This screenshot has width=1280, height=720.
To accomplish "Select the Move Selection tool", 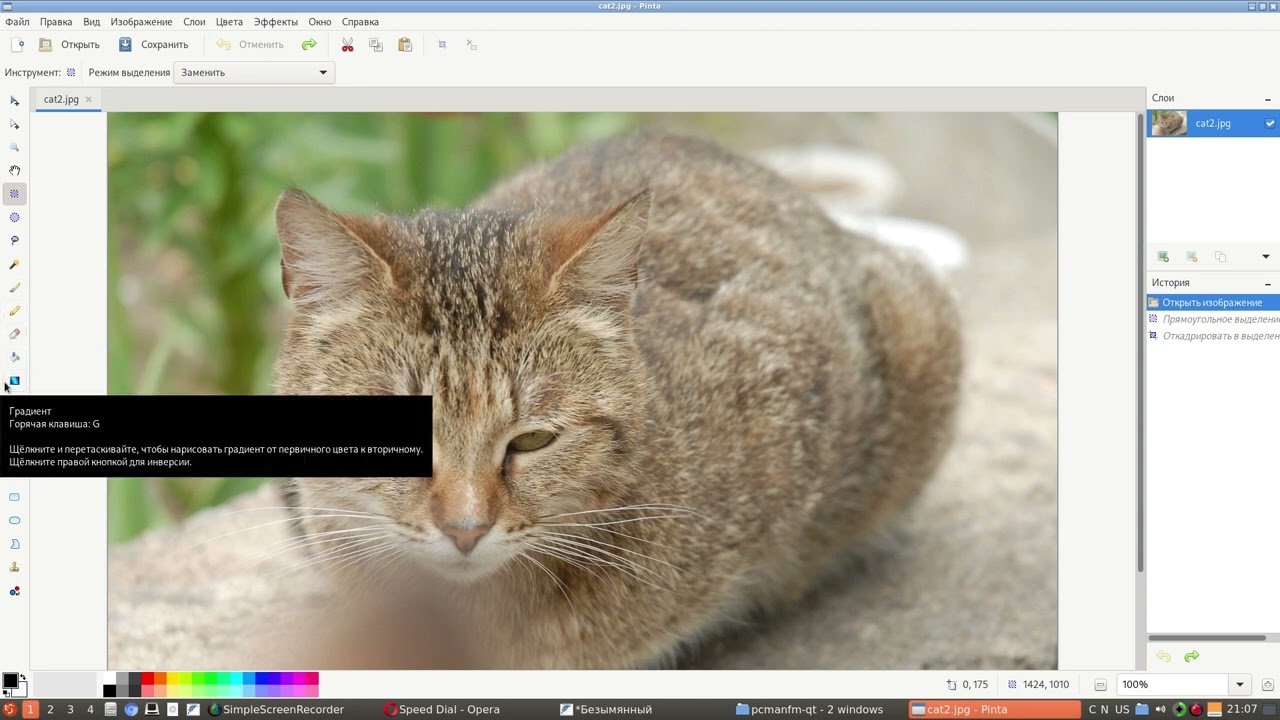I will tap(14, 124).
